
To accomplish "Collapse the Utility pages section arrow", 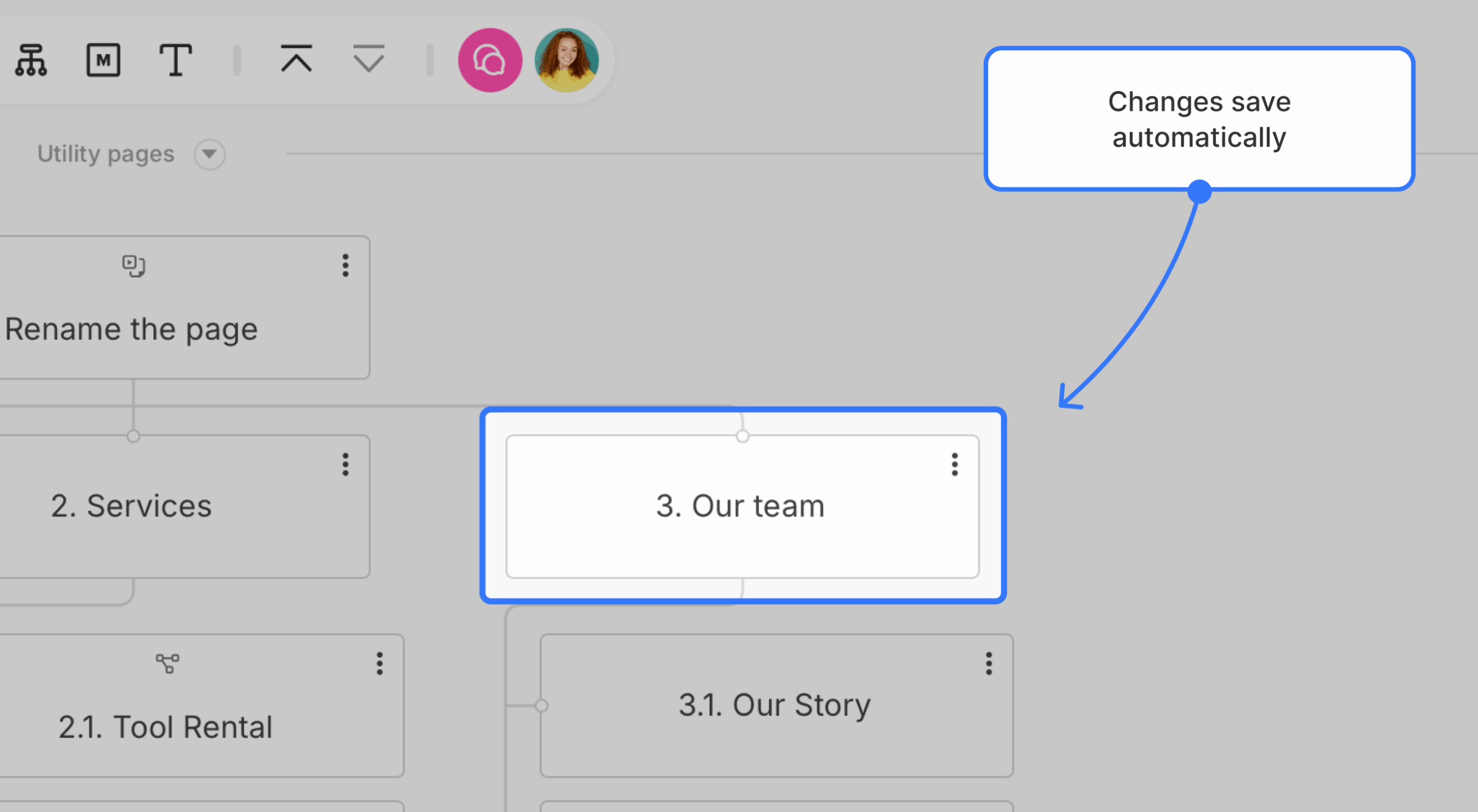I will (x=209, y=154).
